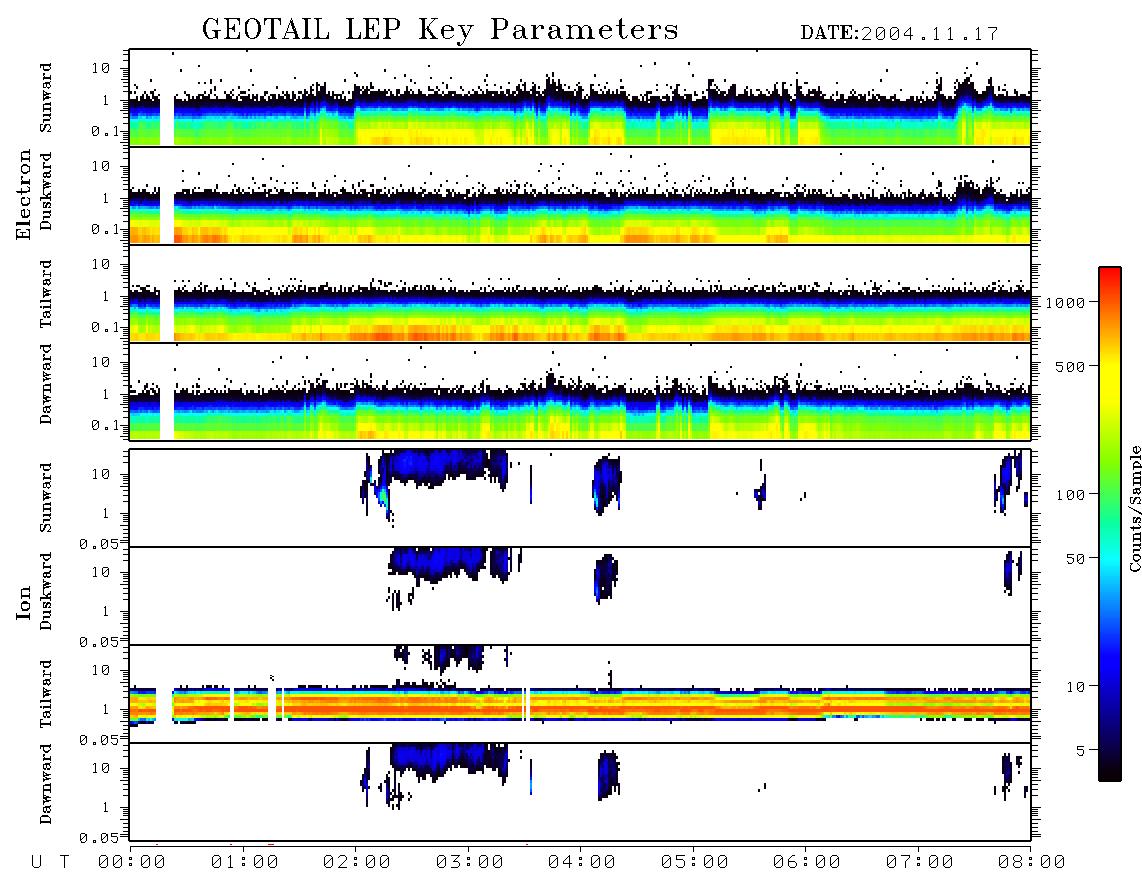Click the black bottom of the colorbar
Image resolution: width=1142 pixels, height=880 pixels.
pyautogui.click(x=1110, y=774)
